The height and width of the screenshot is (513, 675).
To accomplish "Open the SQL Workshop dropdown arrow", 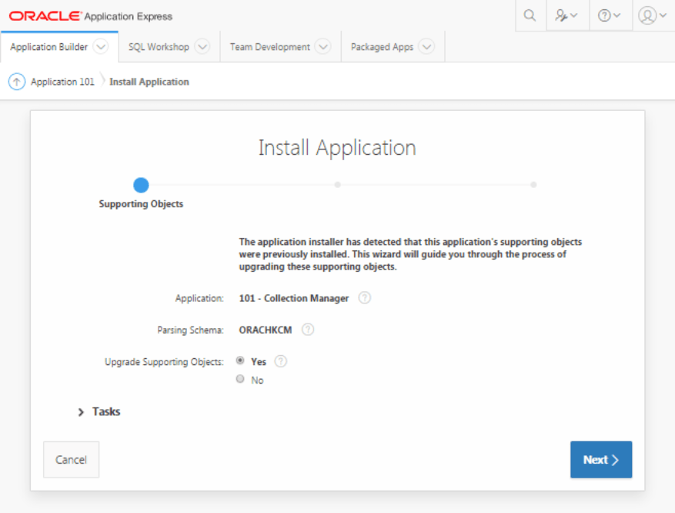I will (x=202, y=46).
